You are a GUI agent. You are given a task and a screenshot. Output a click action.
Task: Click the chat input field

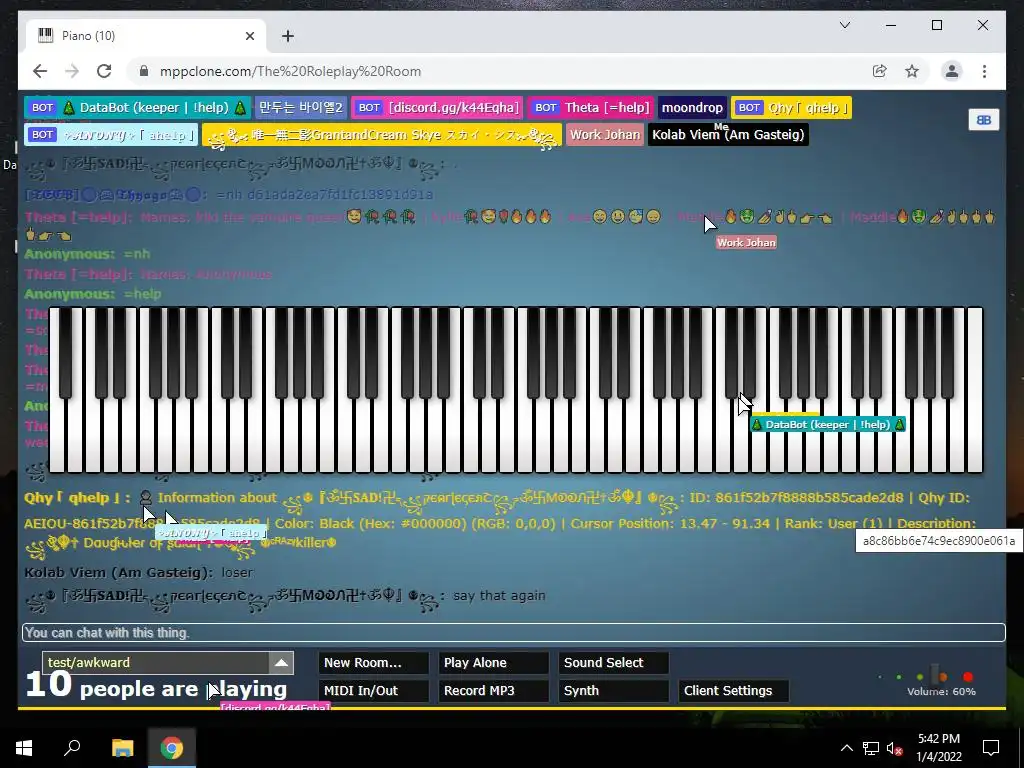click(x=513, y=632)
